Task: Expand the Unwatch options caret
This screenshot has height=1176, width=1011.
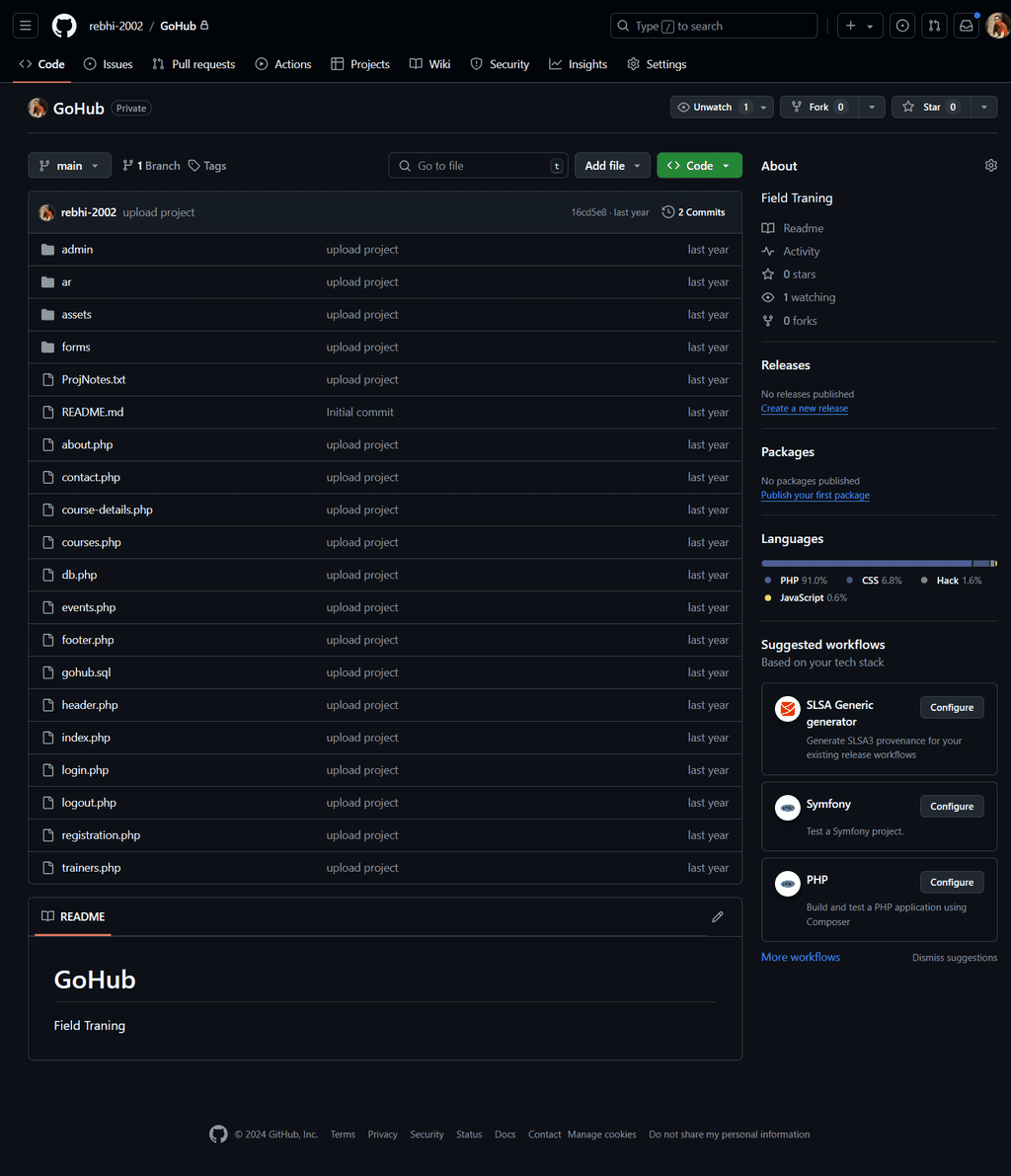Action: tap(763, 108)
